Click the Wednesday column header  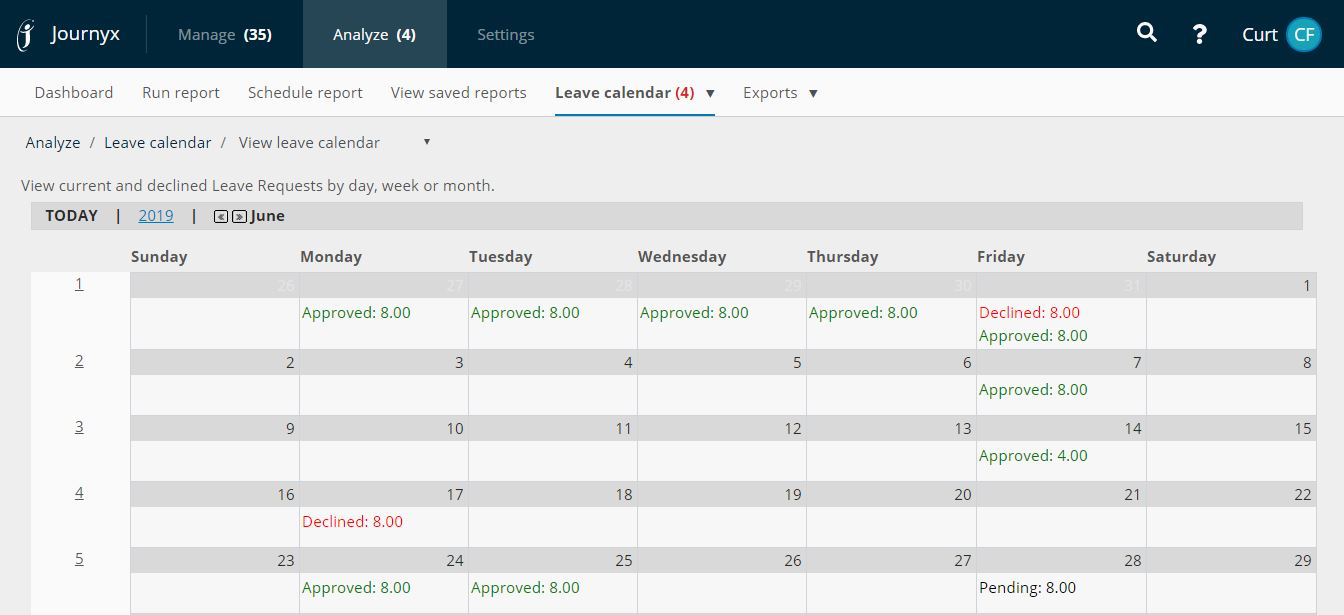coord(682,257)
